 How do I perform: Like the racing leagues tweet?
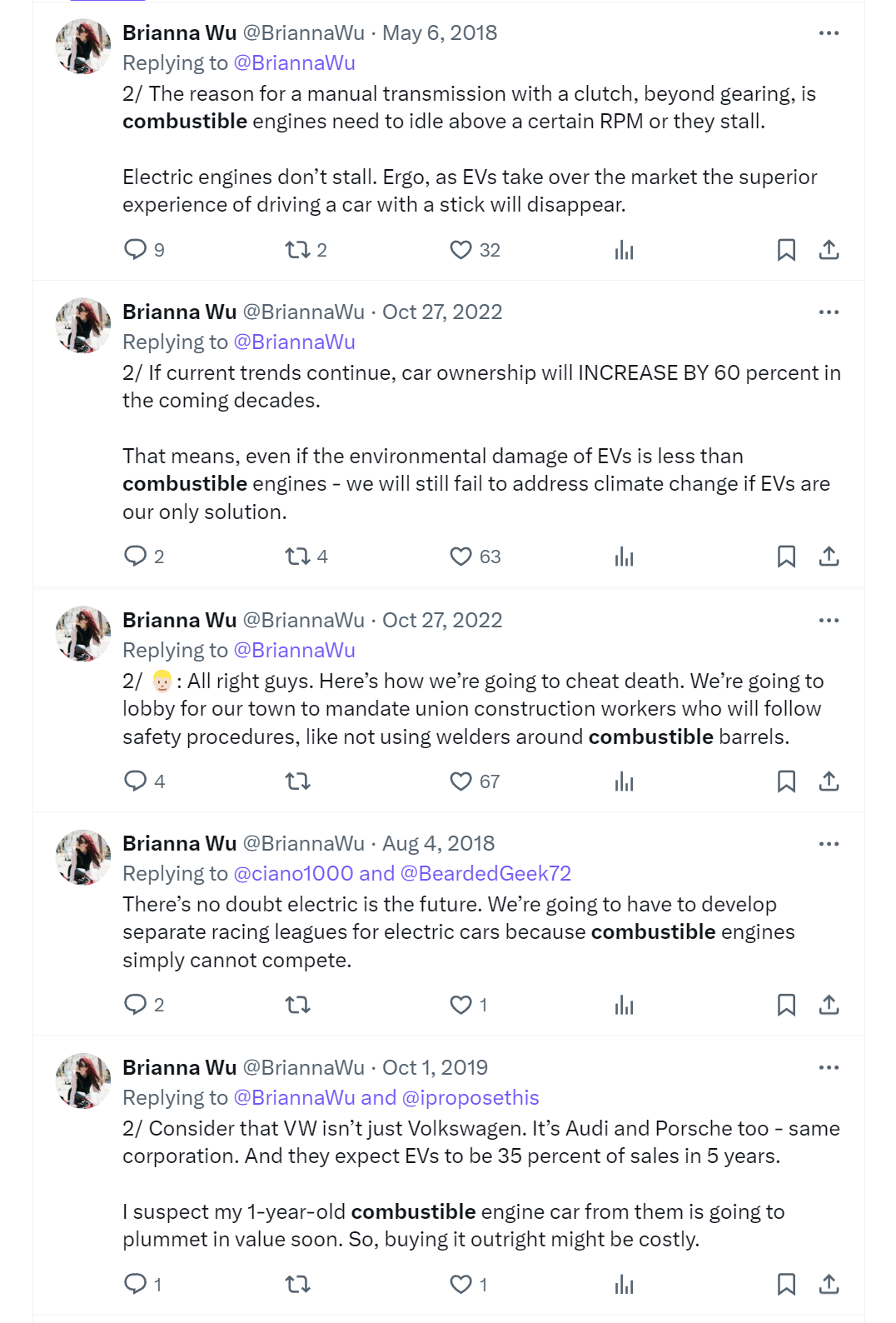pyautogui.click(x=460, y=1005)
